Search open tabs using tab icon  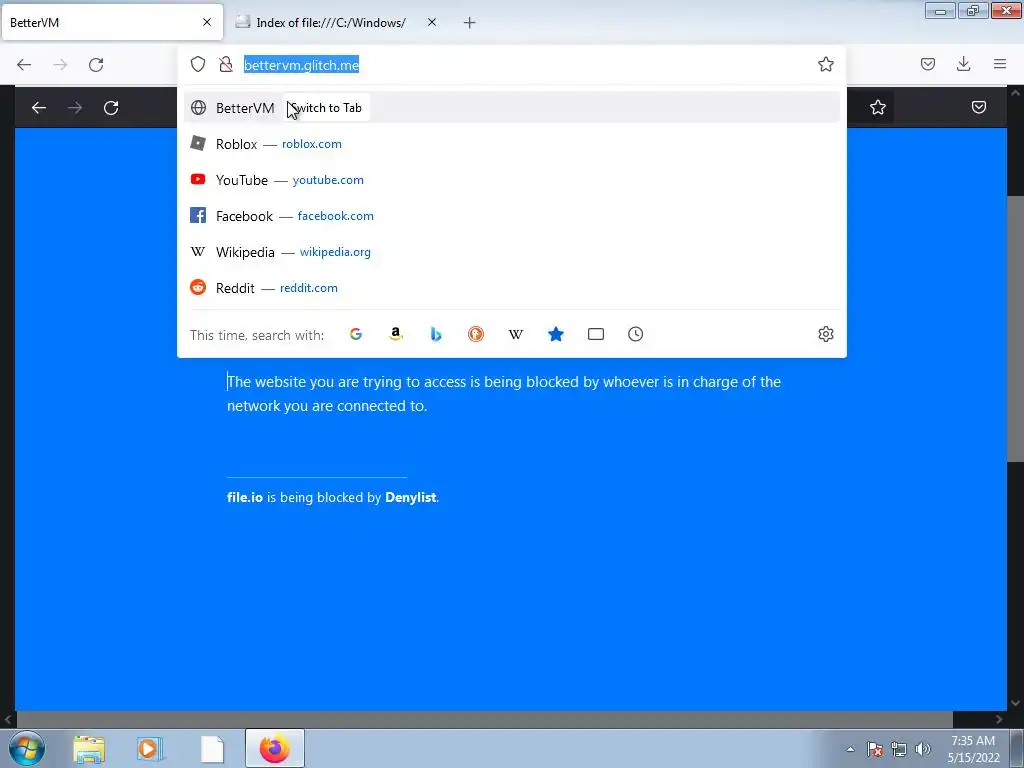click(596, 334)
